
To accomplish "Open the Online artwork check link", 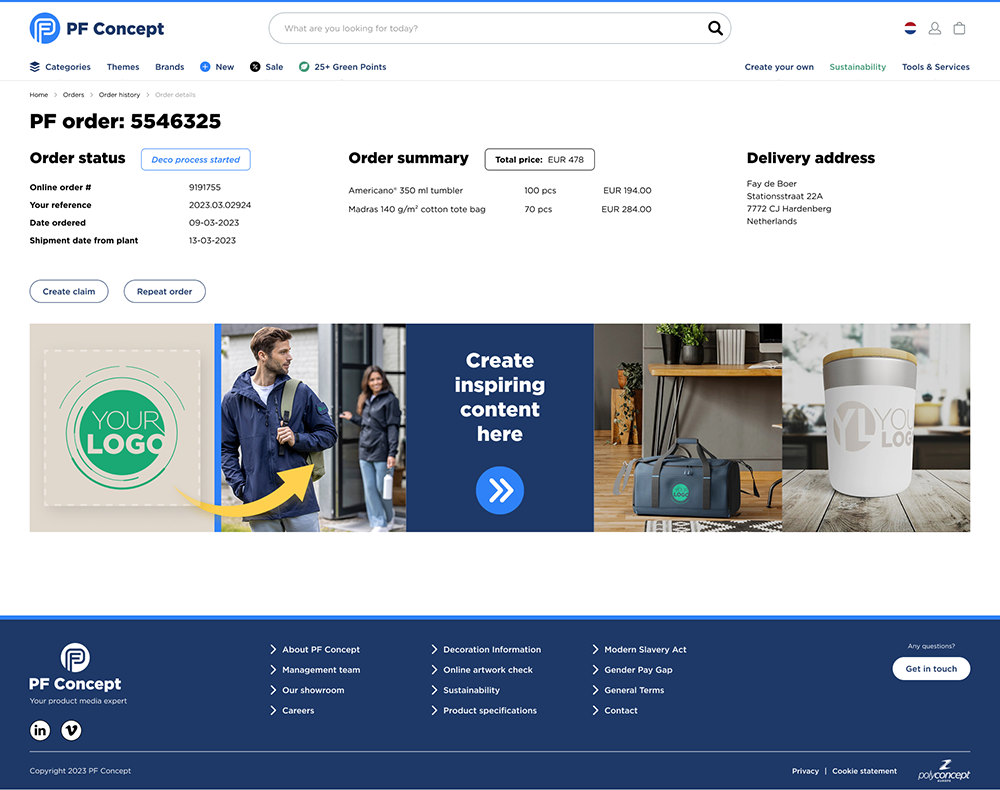I will click(488, 669).
